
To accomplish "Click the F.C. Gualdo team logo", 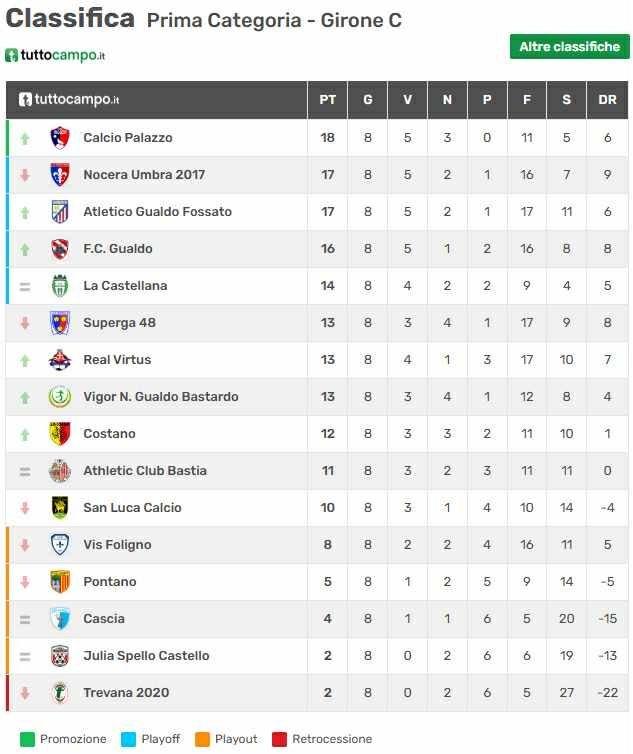I will [60, 249].
